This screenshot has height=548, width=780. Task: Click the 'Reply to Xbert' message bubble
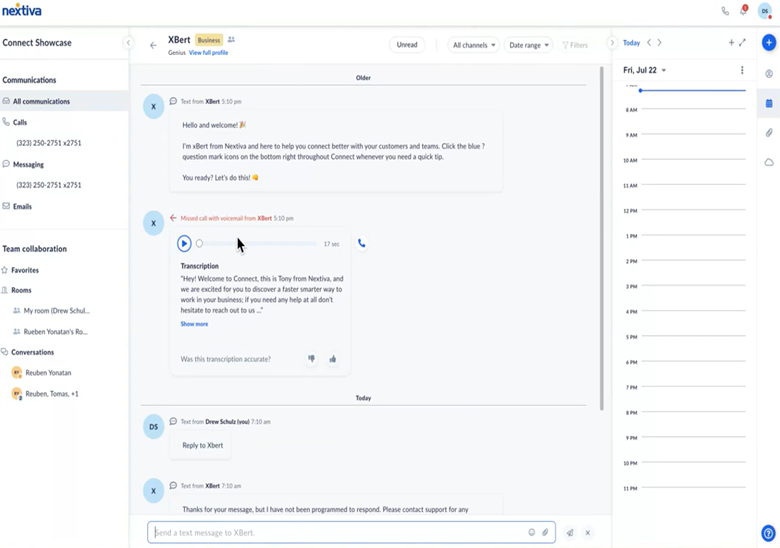(202, 446)
